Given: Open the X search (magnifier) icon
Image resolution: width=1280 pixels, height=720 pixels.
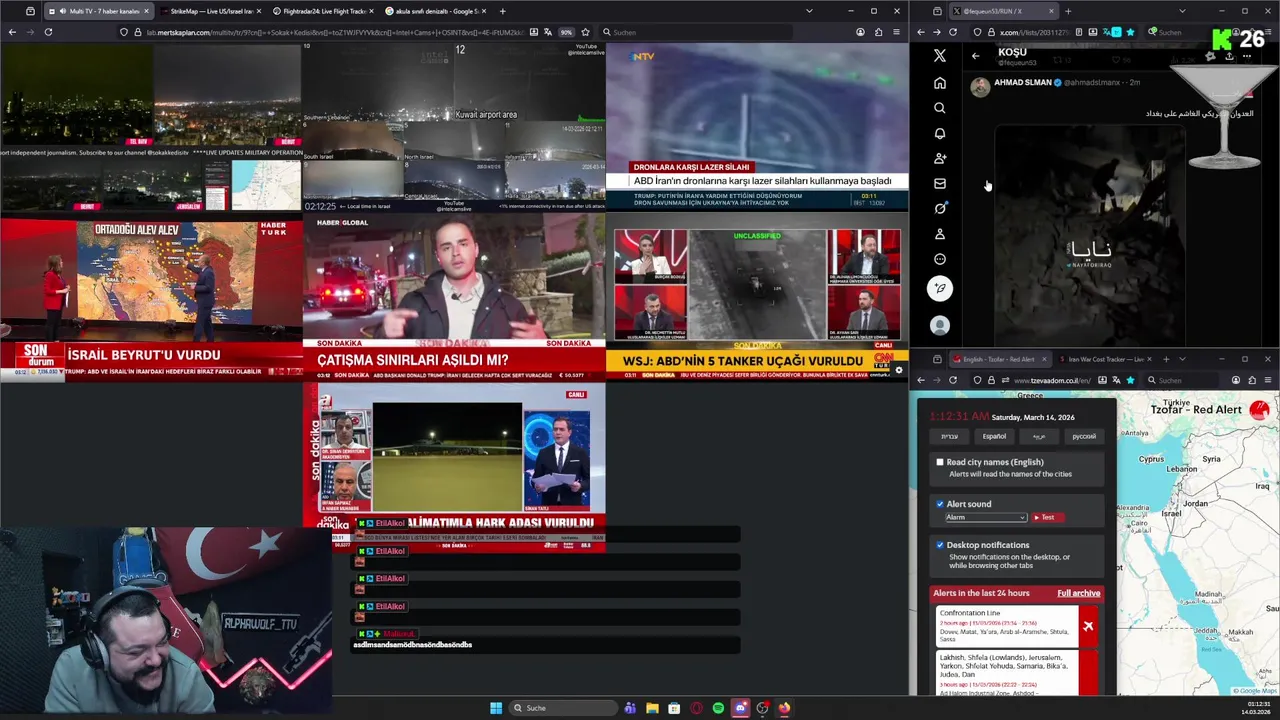Looking at the screenshot, I should pyautogui.click(x=939, y=108).
